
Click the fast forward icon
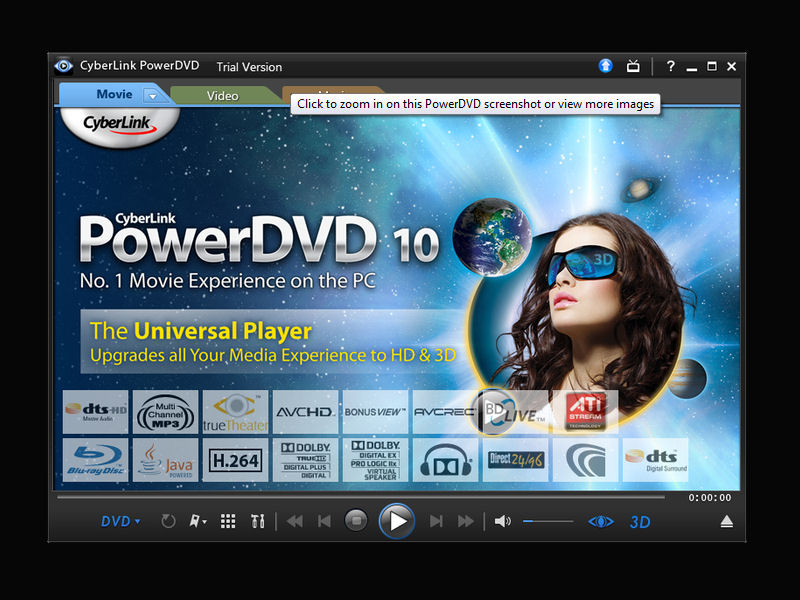point(465,520)
